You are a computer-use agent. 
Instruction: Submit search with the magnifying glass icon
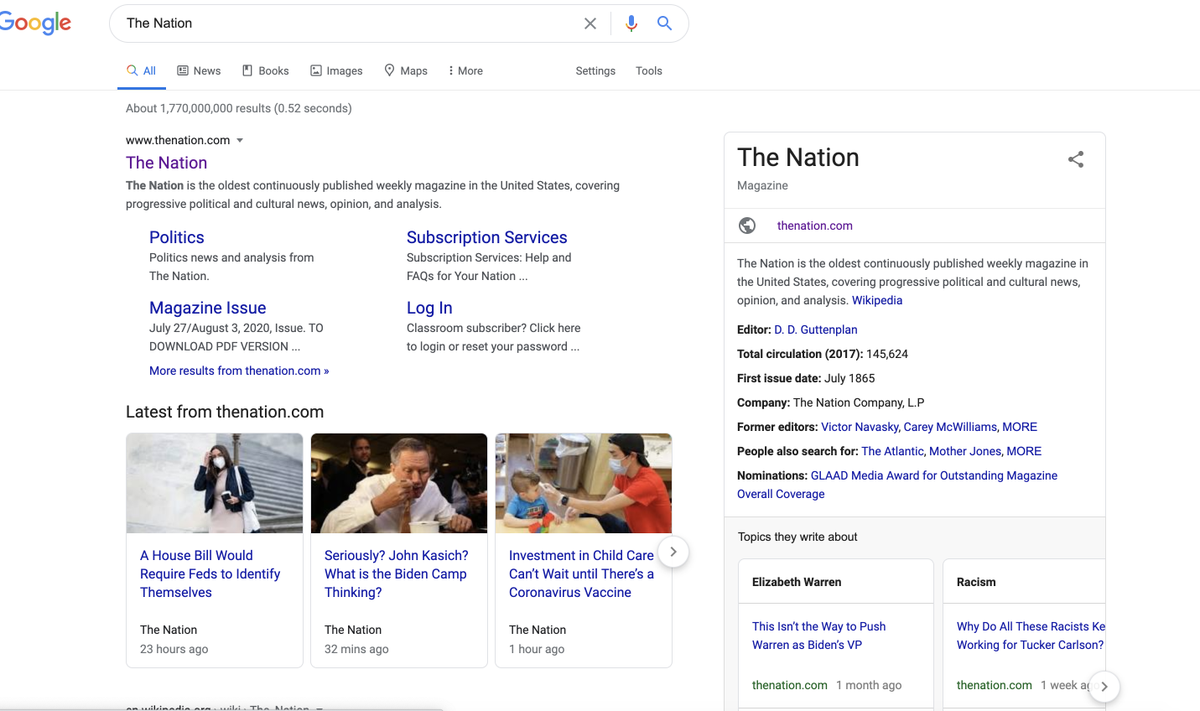coord(664,23)
